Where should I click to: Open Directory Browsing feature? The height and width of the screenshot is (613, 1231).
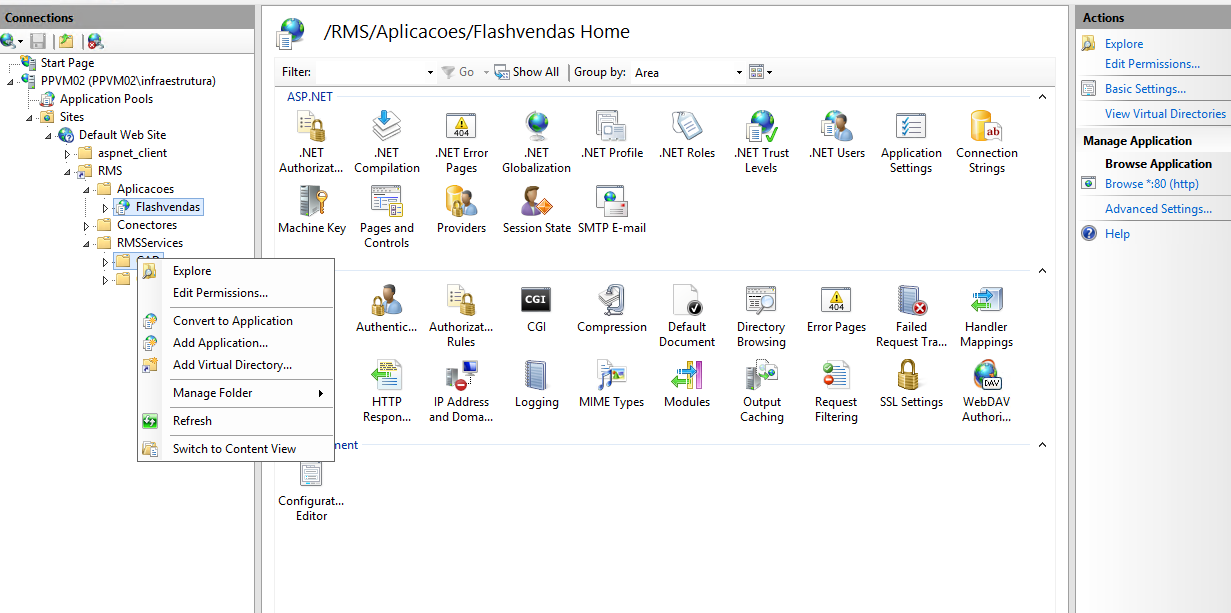(x=761, y=316)
